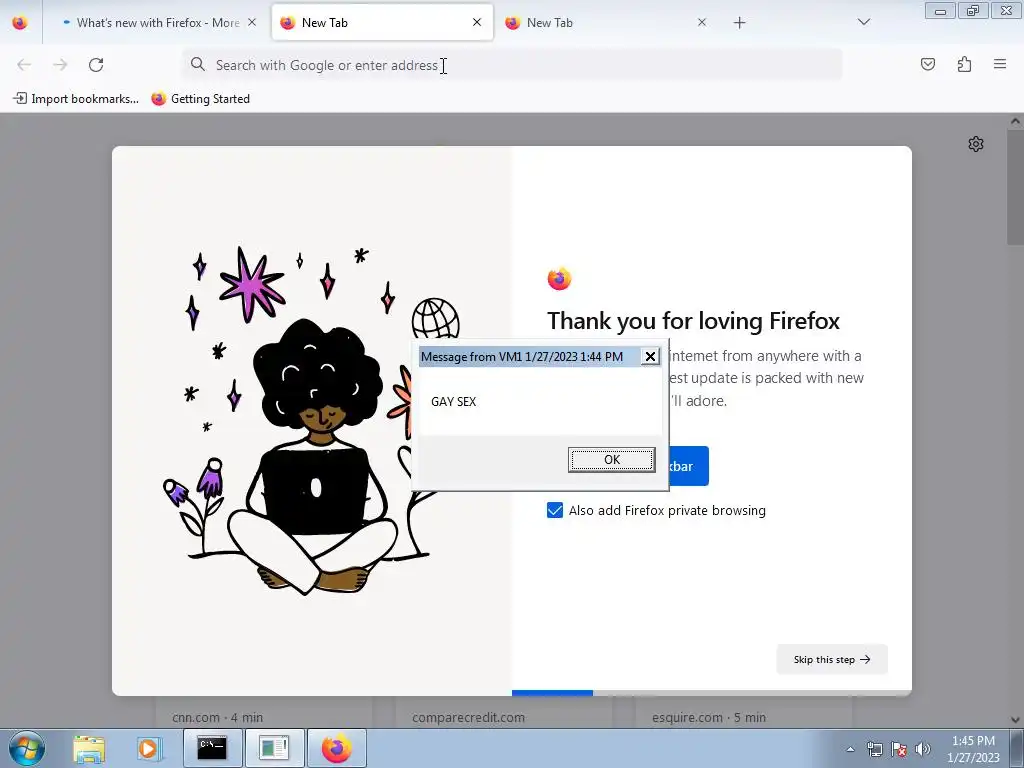Image resolution: width=1024 pixels, height=768 pixels.
Task: Click the network tray icon
Action: [874, 749]
